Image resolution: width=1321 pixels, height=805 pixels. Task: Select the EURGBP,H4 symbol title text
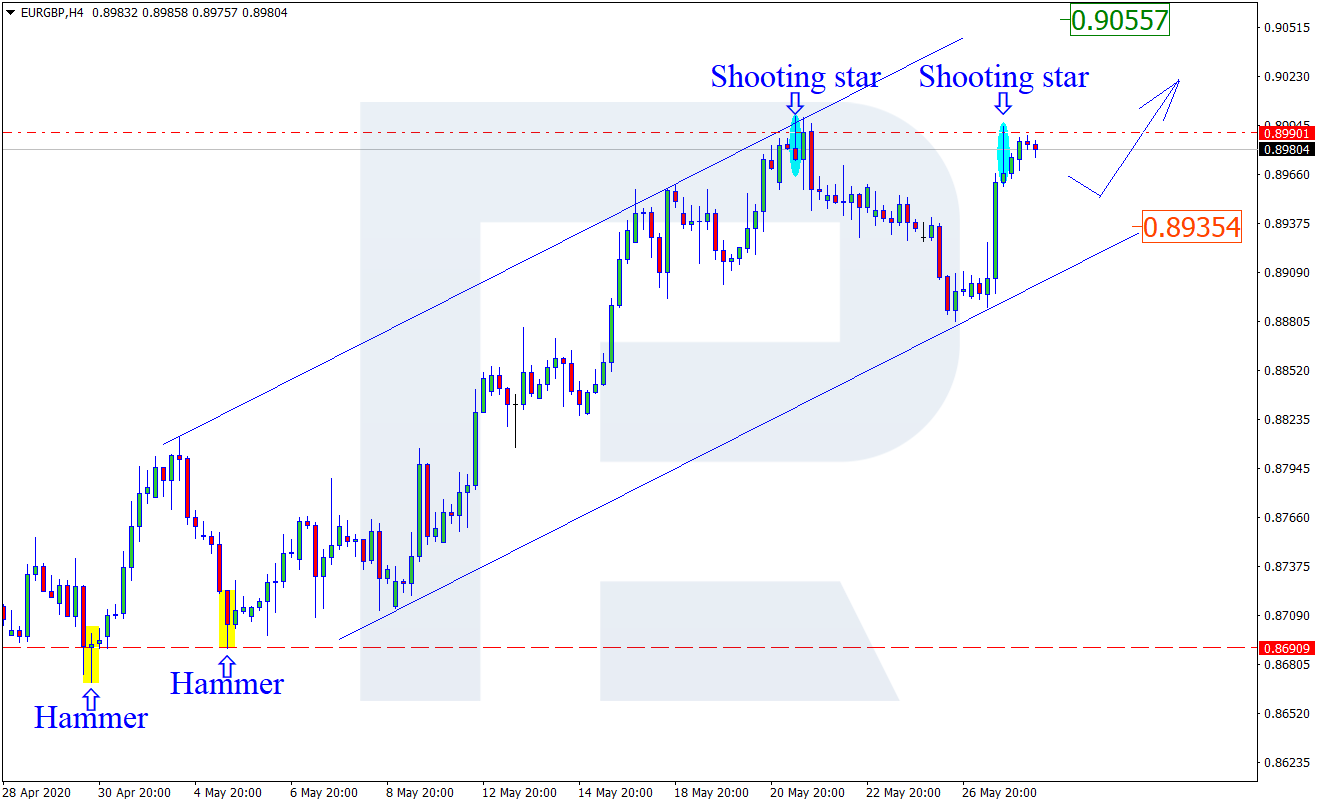pos(52,12)
